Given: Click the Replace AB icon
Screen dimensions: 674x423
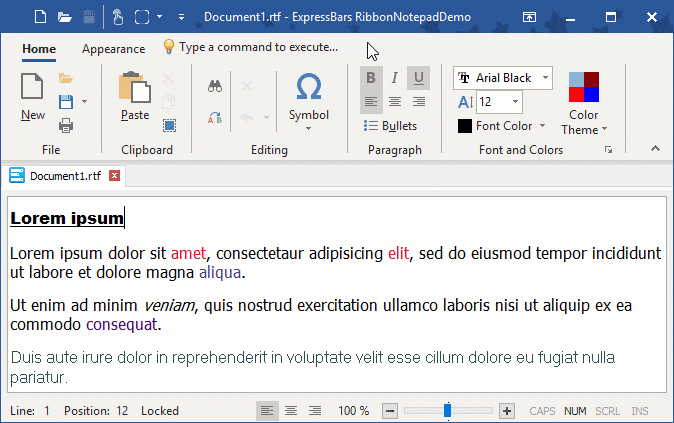Looking at the screenshot, I should [x=215, y=117].
